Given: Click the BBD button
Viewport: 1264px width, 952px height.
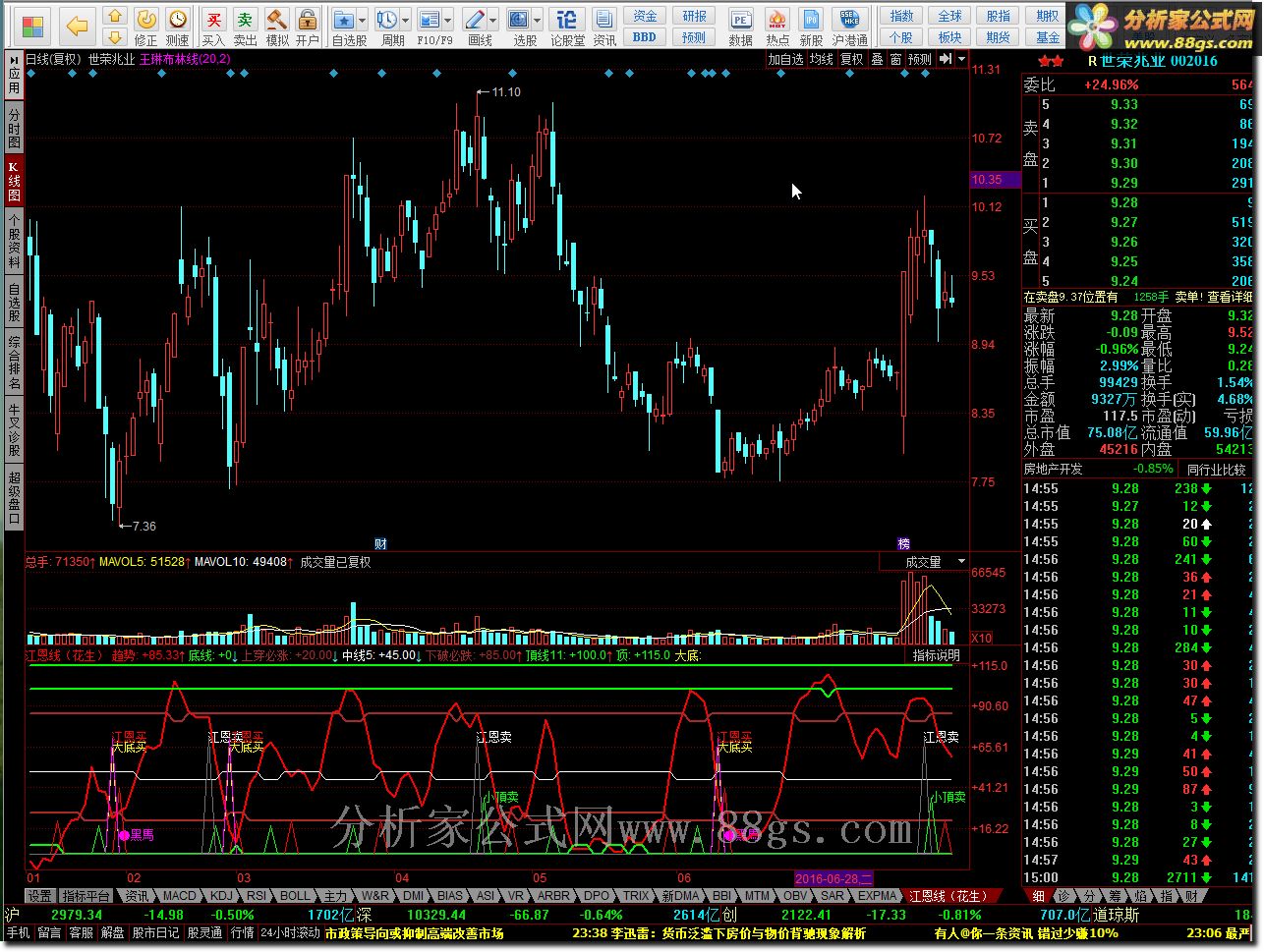Looking at the screenshot, I should click(x=645, y=37).
